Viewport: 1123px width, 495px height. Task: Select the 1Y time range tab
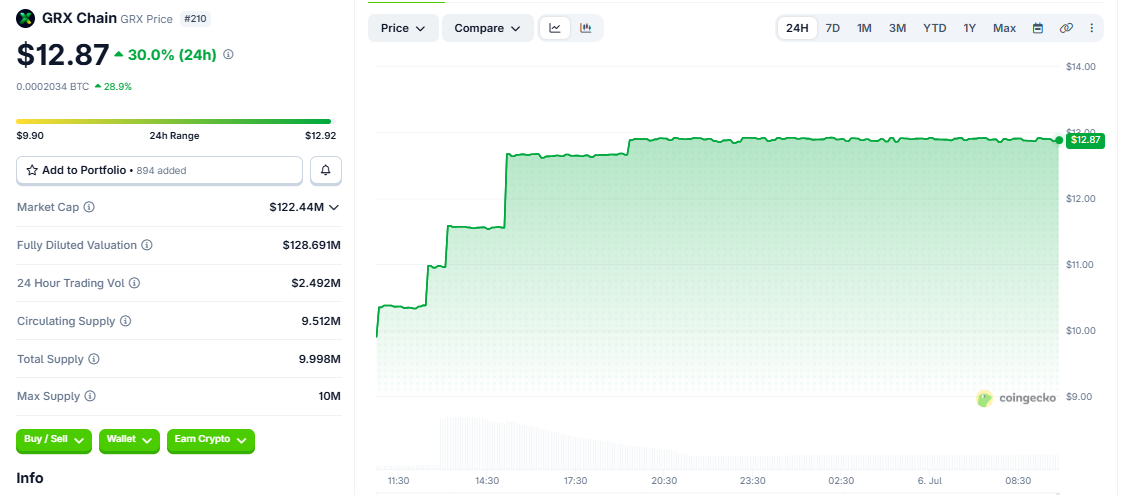[970, 28]
